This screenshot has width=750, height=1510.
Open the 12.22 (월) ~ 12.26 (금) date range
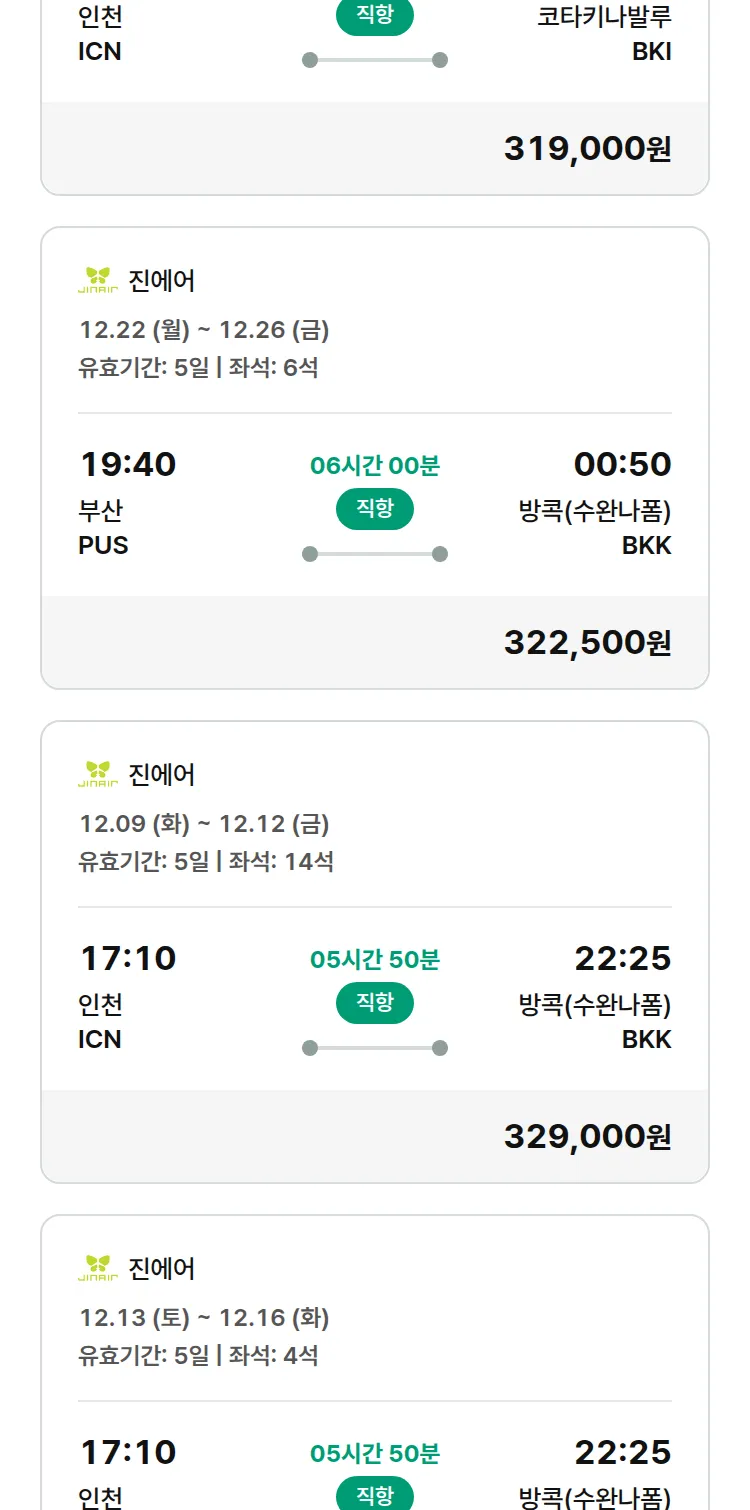pyautogui.click(x=204, y=330)
